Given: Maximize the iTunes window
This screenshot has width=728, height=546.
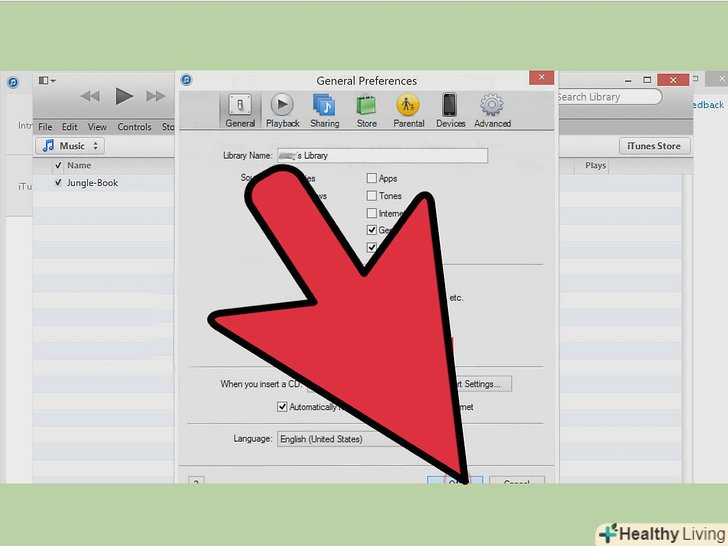Looking at the screenshot, I should 647,80.
